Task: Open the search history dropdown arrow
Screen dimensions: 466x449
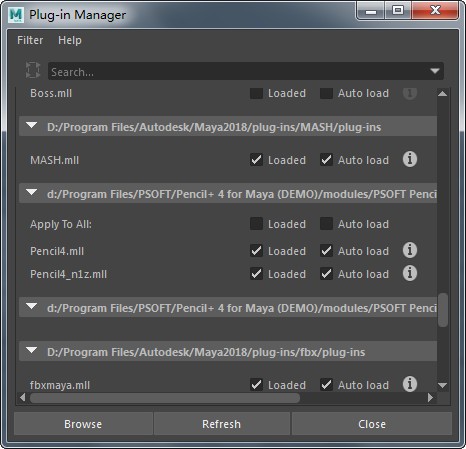Action: [435, 71]
